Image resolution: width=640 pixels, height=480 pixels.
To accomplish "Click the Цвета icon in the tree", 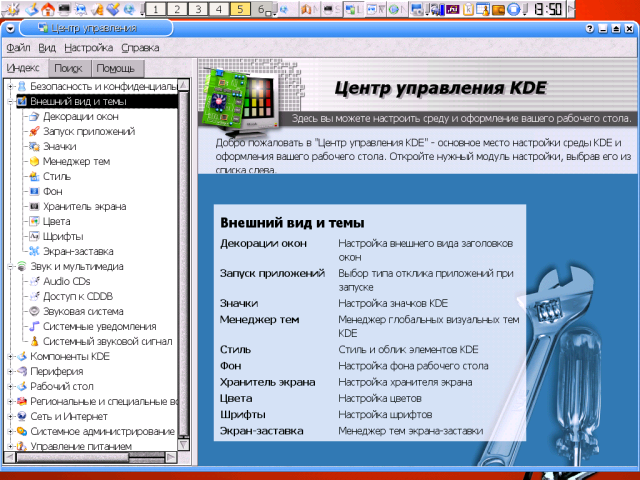I will 35,221.
